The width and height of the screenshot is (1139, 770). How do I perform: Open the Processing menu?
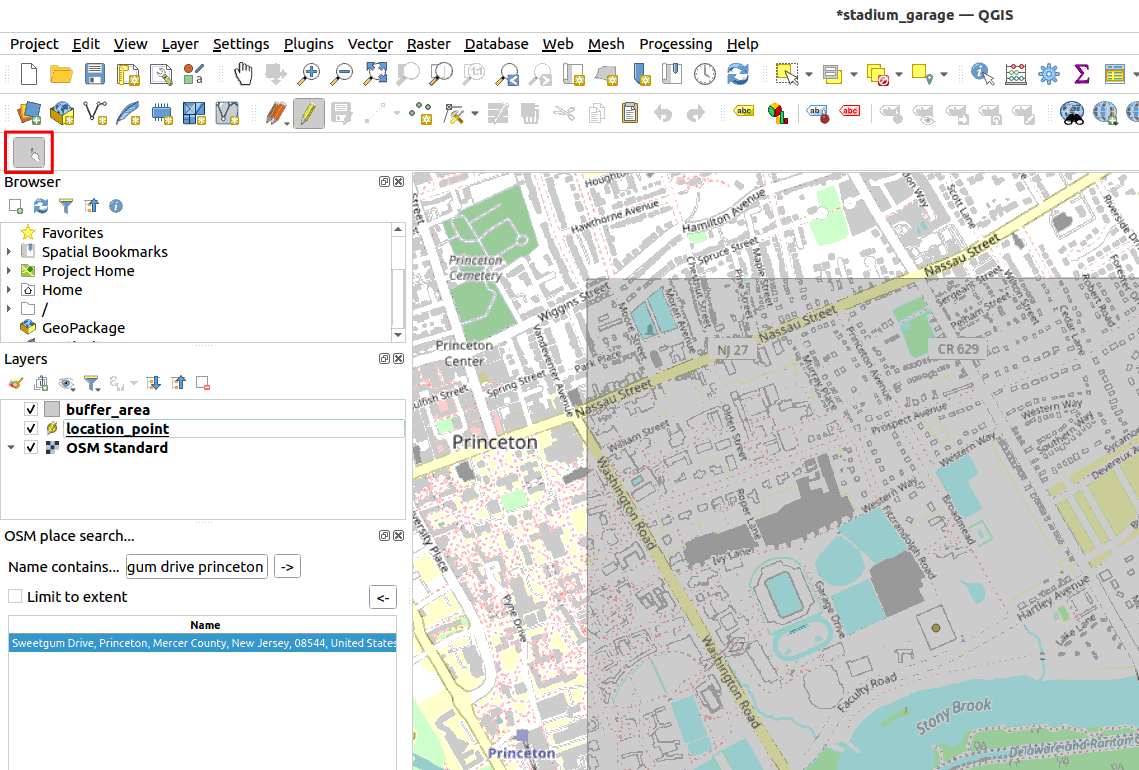pos(675,44)
